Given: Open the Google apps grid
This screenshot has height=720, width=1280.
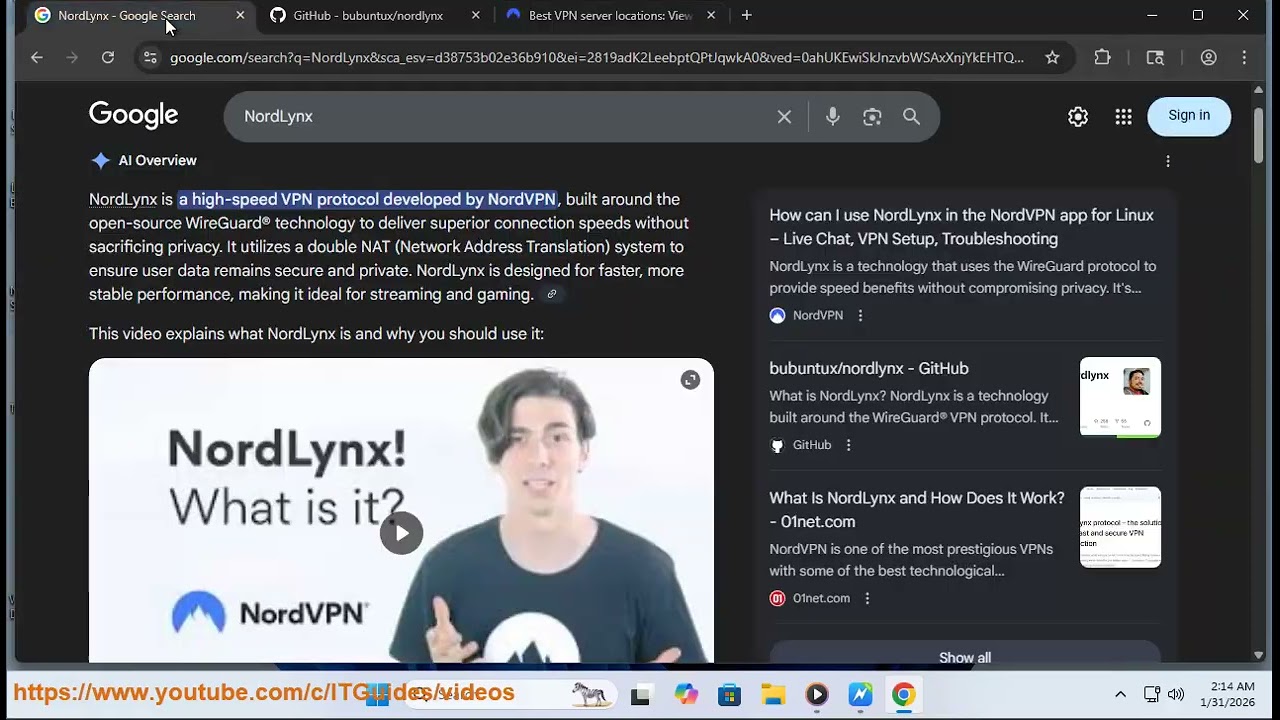Looking at the screenshot, I should tap(1123, 117).
